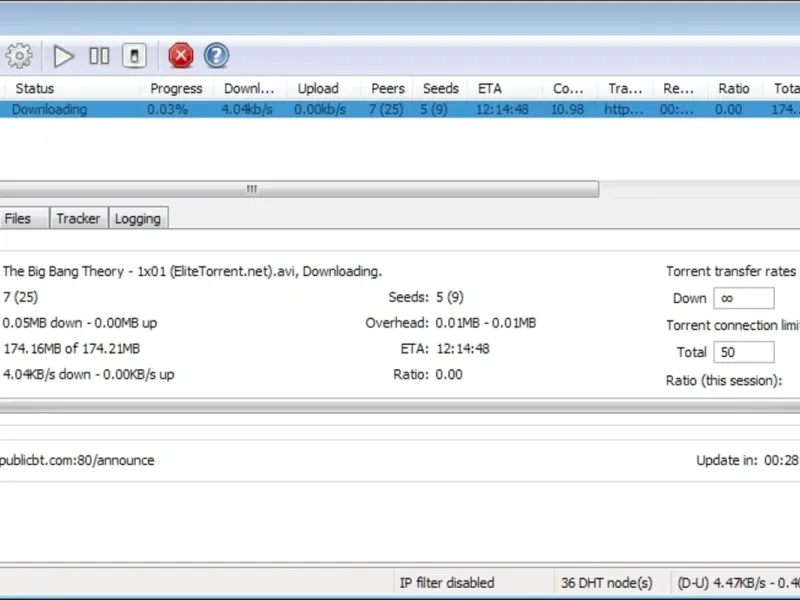Screen dimensions: 800x600
Task: Sort by the Status column header
Action: pyautogui.click(x=35, y=88)
